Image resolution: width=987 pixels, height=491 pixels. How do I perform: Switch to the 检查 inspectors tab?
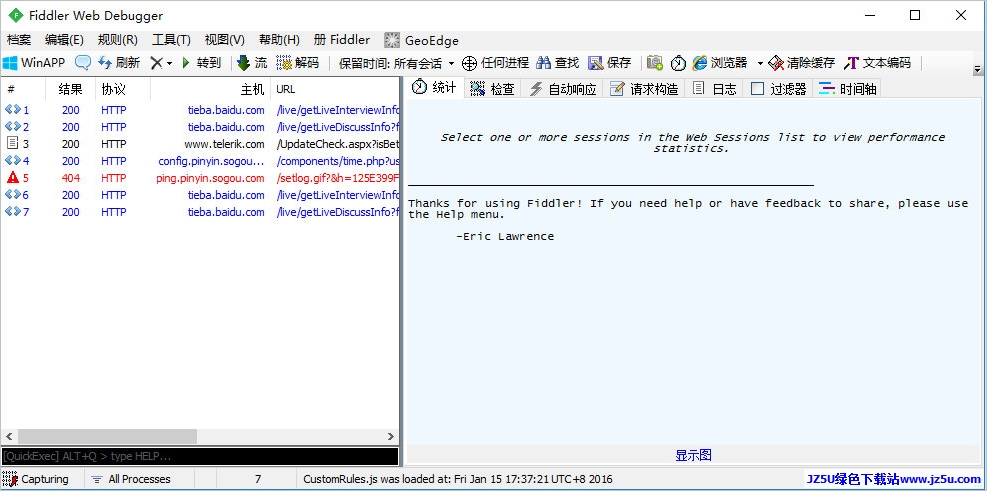pyautogui.click(x=493, y=89)
